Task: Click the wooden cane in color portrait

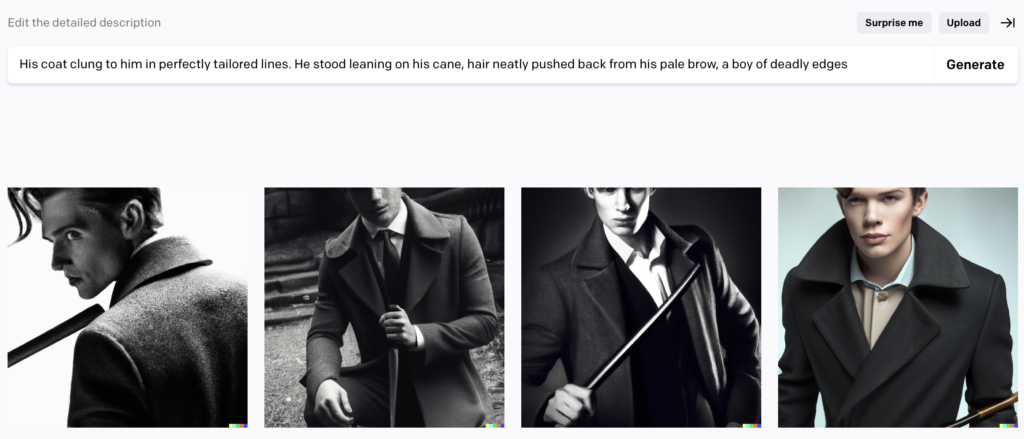Action: coord(986,412)
